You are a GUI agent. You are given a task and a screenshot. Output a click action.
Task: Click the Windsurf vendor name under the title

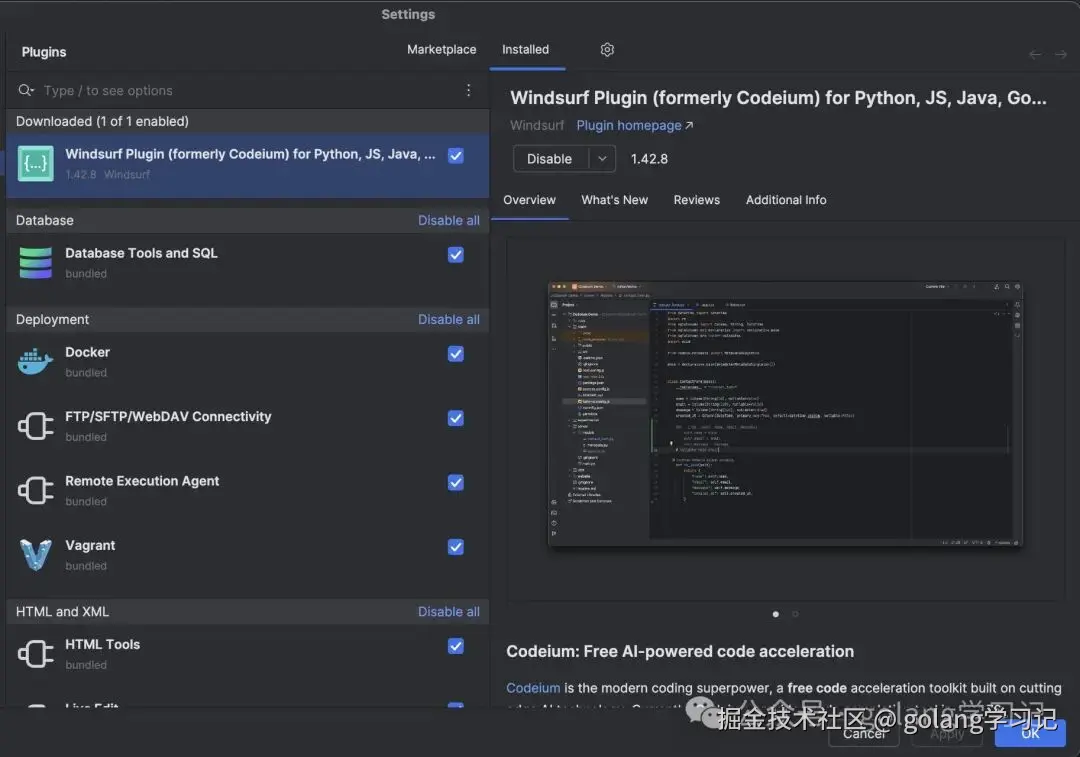[x=537, y=125]
